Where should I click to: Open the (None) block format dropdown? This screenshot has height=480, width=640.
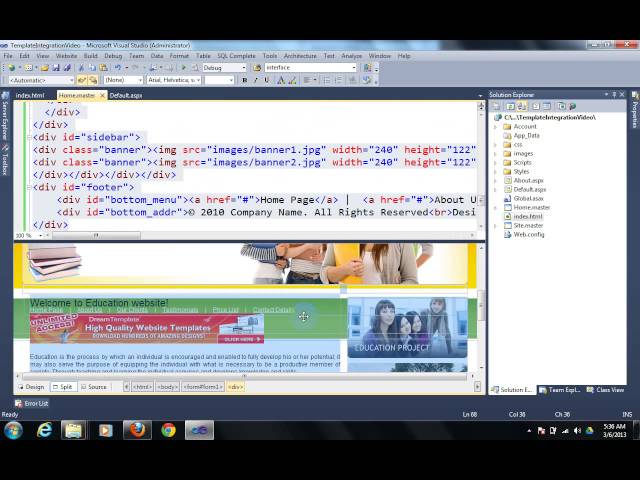point(123,80)
